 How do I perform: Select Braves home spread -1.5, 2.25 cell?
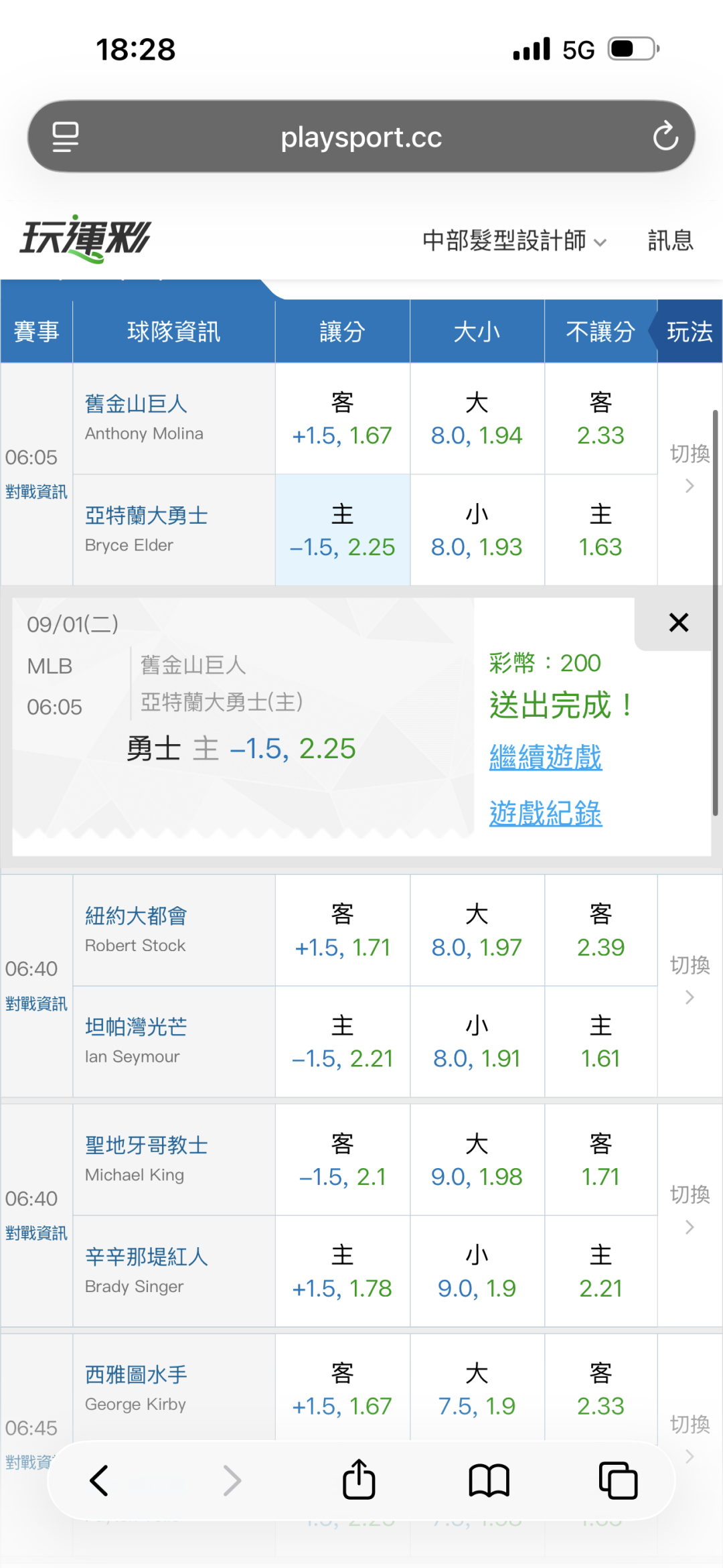click(343, 530)
